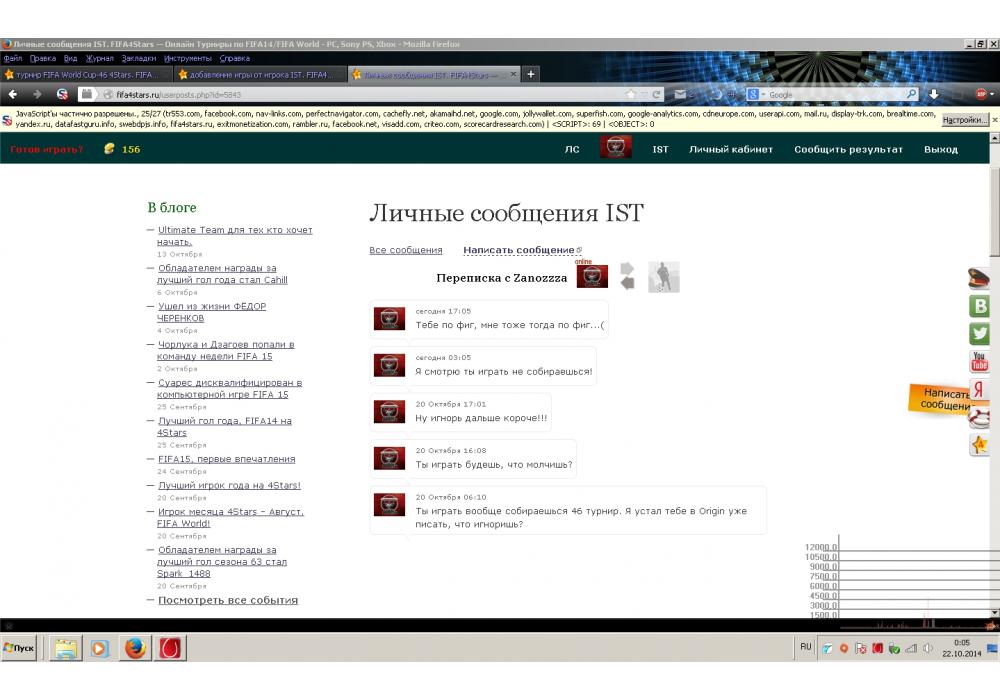Viewport: 1000px width, 700px height.
Task: Click the Yandex sidebar icon
Action: click(980, 389)
